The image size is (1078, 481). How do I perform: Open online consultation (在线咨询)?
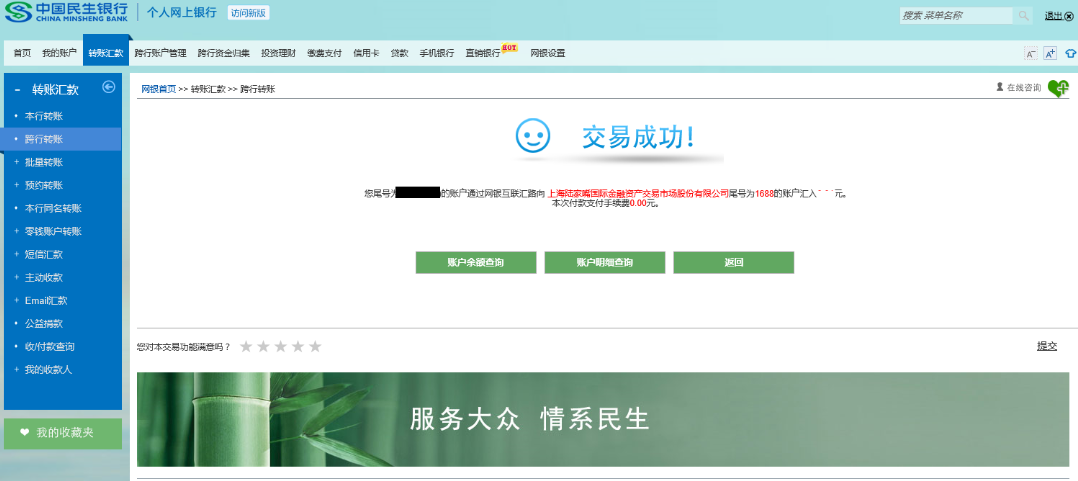point(1019,87)
